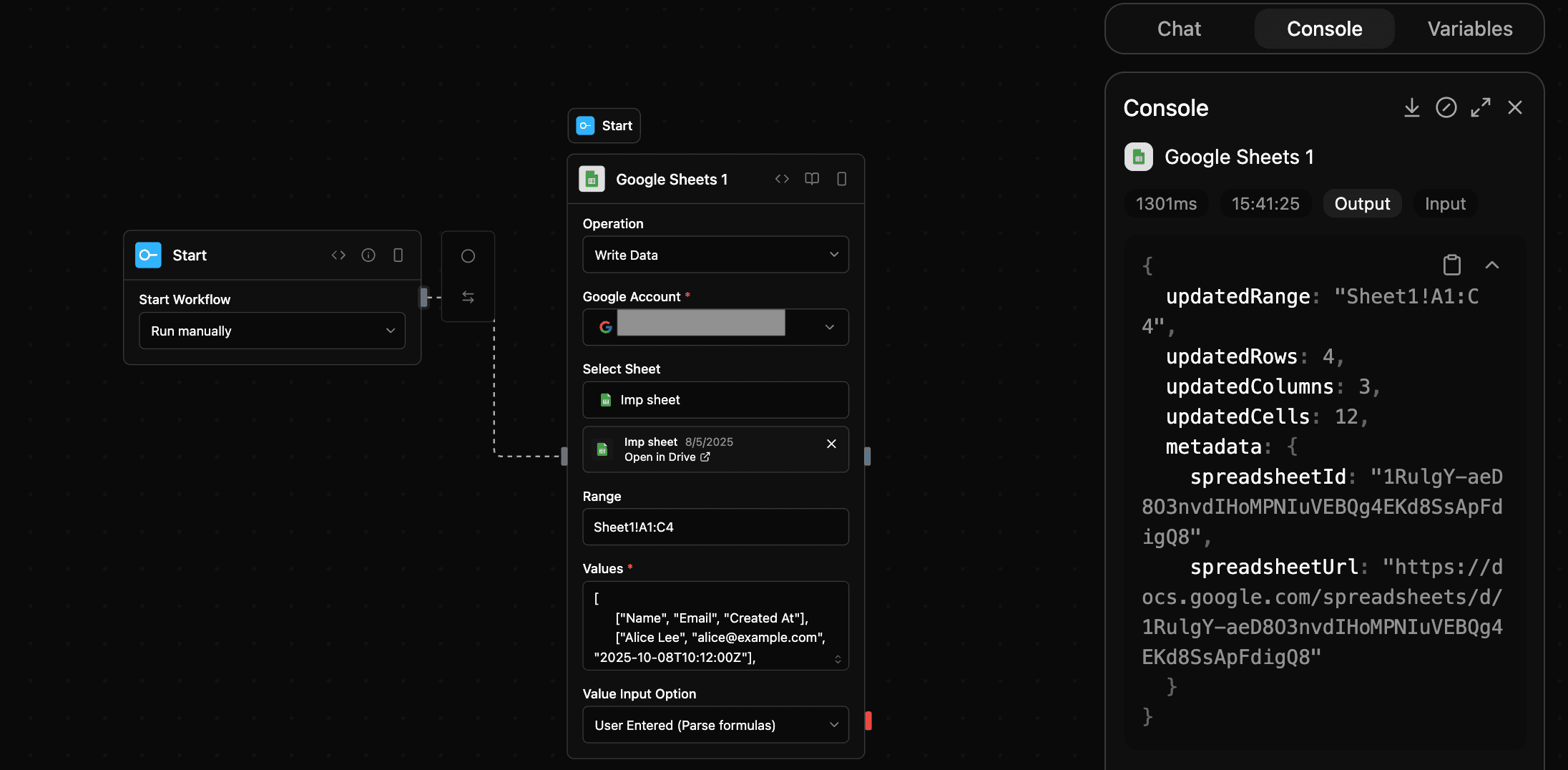1568x770 pixels.
Task: Open documentation icon on Google Sheets node
Action: coord(812,179)
